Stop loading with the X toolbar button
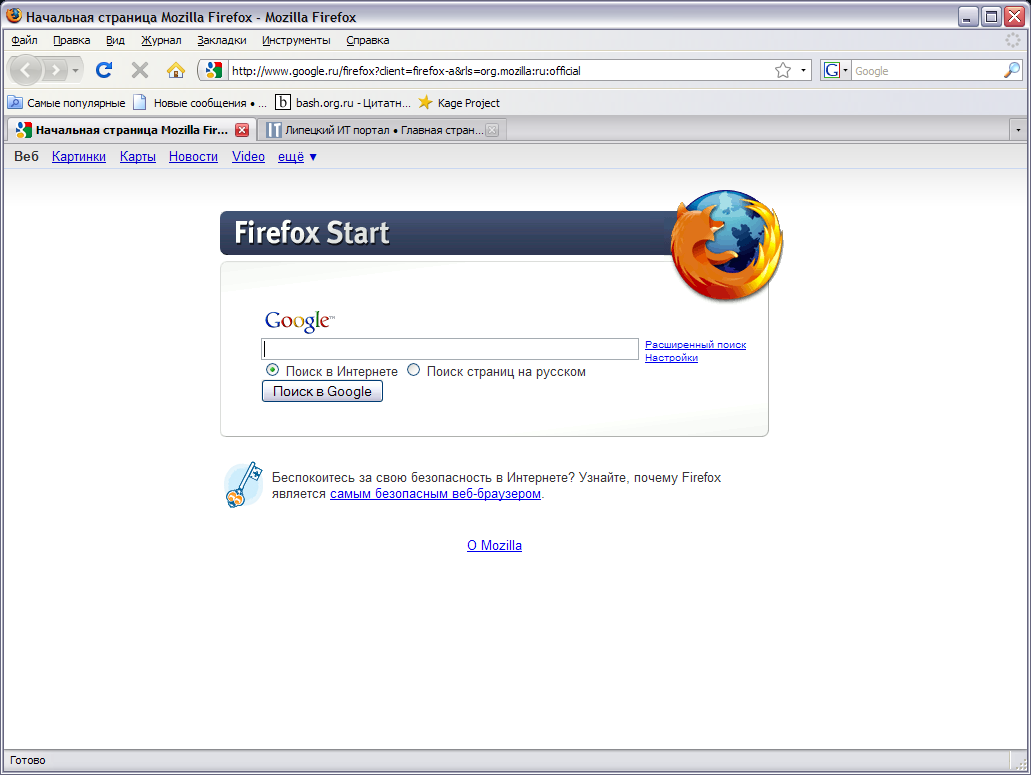 coord(139,70)
